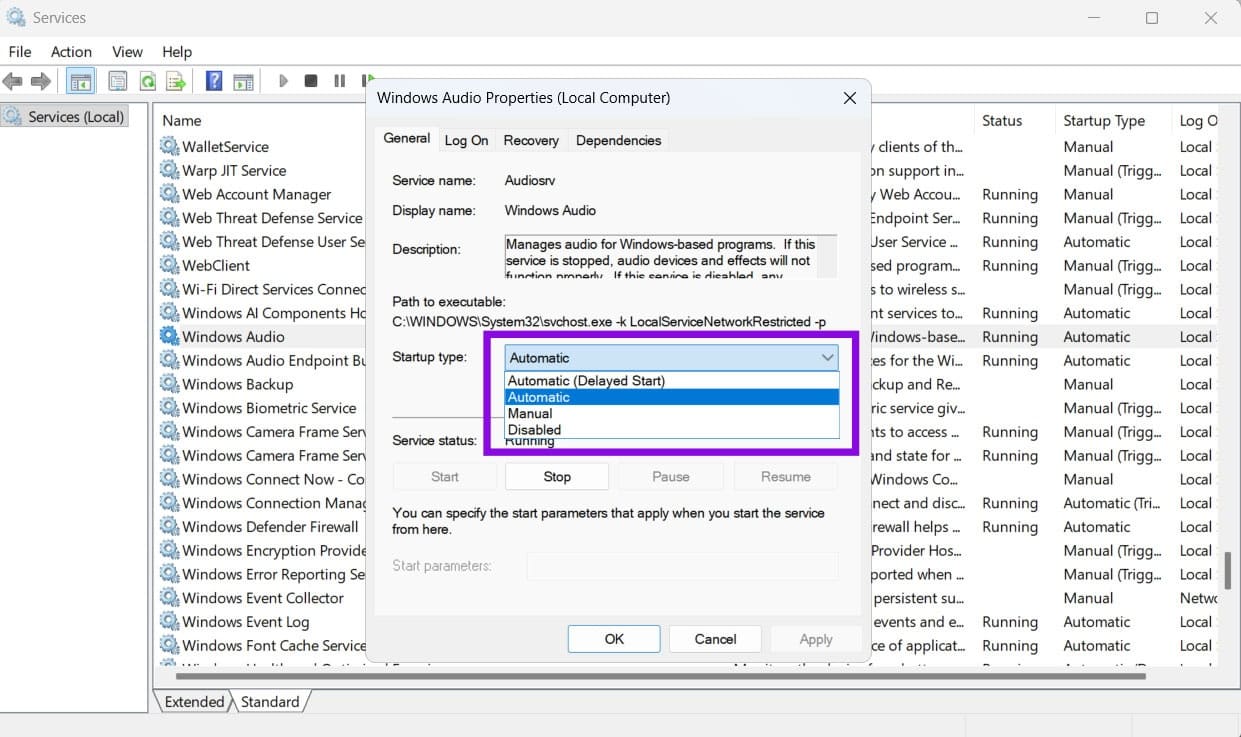Choose the highlighted Automatic option in list
The image size is (1241, 737).
point(671,397)
